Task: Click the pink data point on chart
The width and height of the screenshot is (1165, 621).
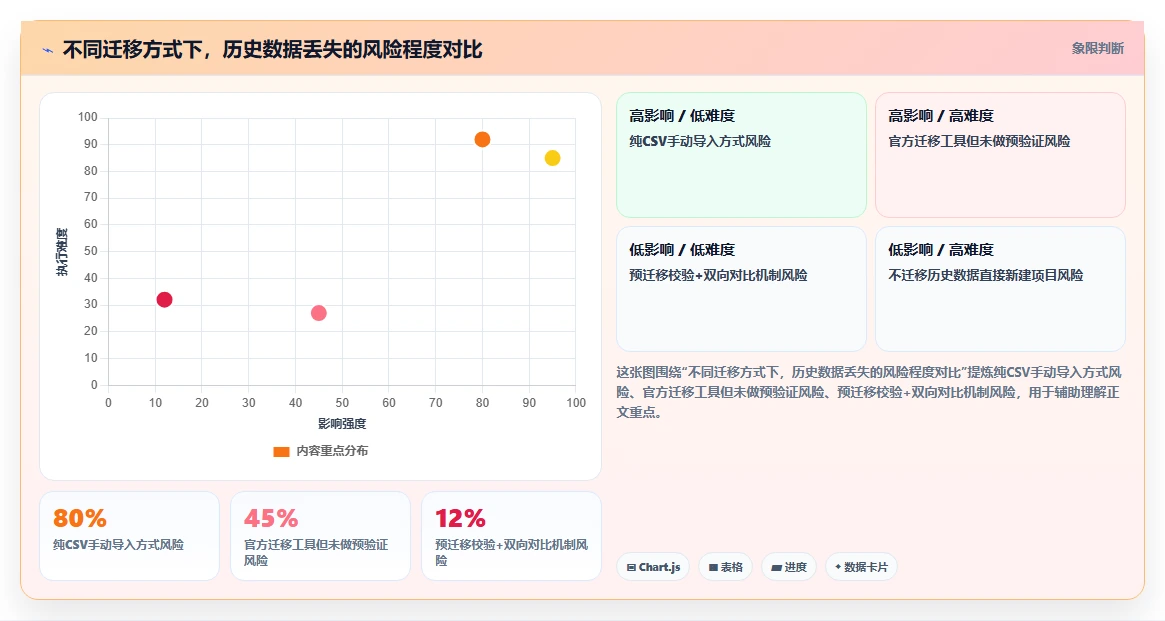Action: point(319,313)
